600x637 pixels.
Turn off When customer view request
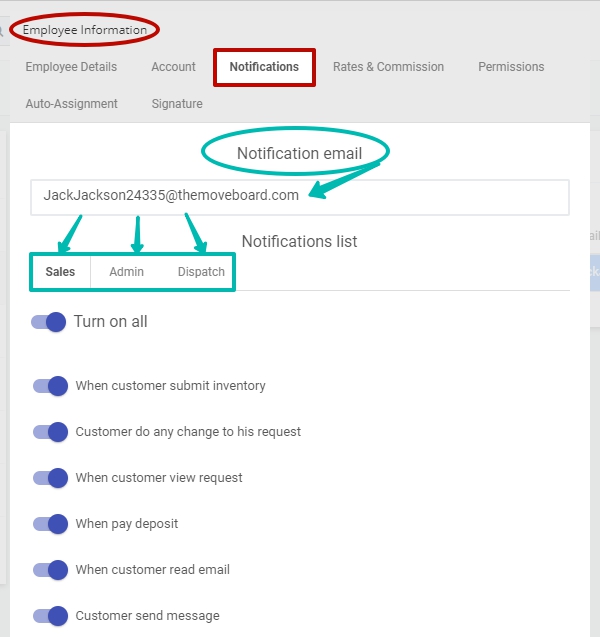[50, 478]
